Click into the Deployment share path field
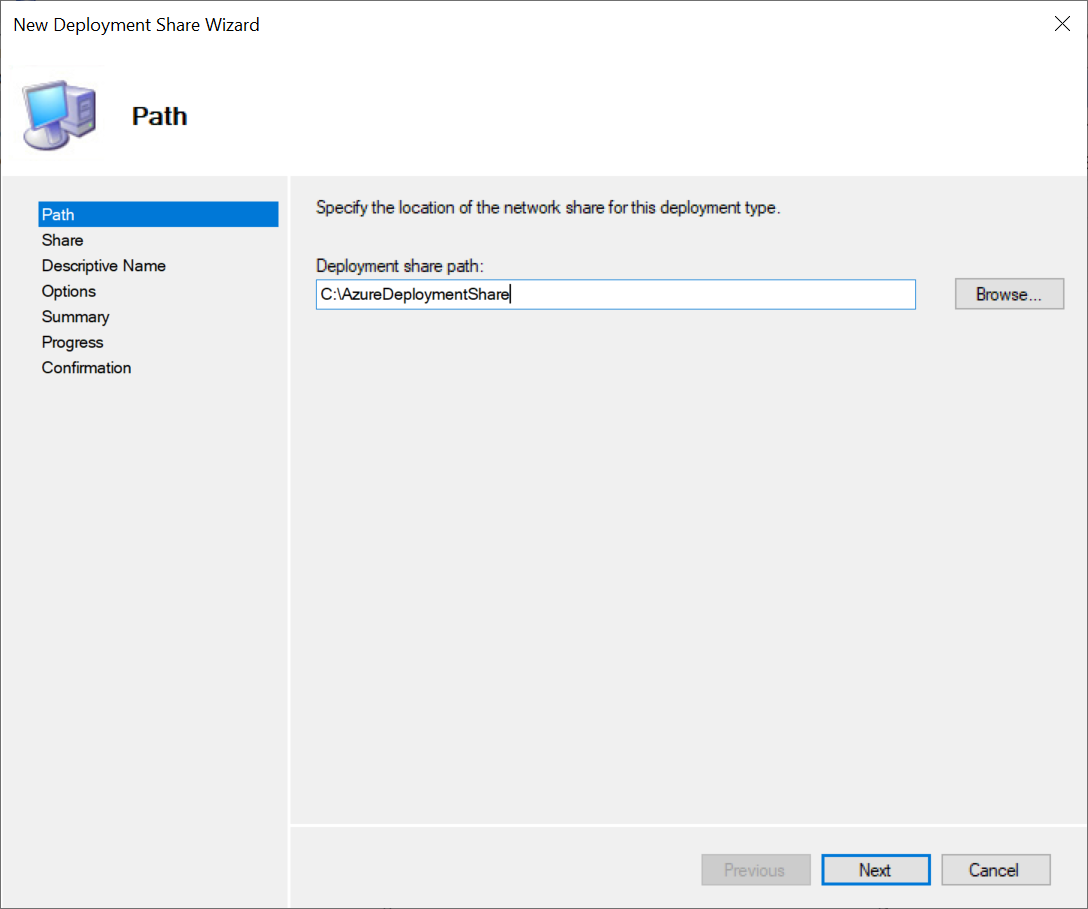Screen dimensions: 1088x909 click(615, 294)
